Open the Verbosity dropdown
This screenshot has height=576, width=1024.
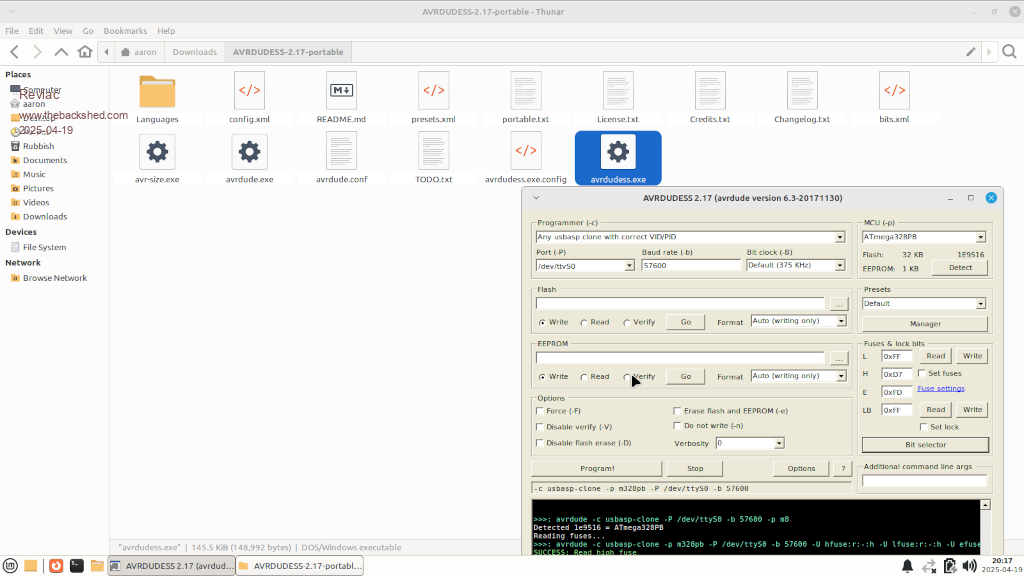[x=779, y=443]
